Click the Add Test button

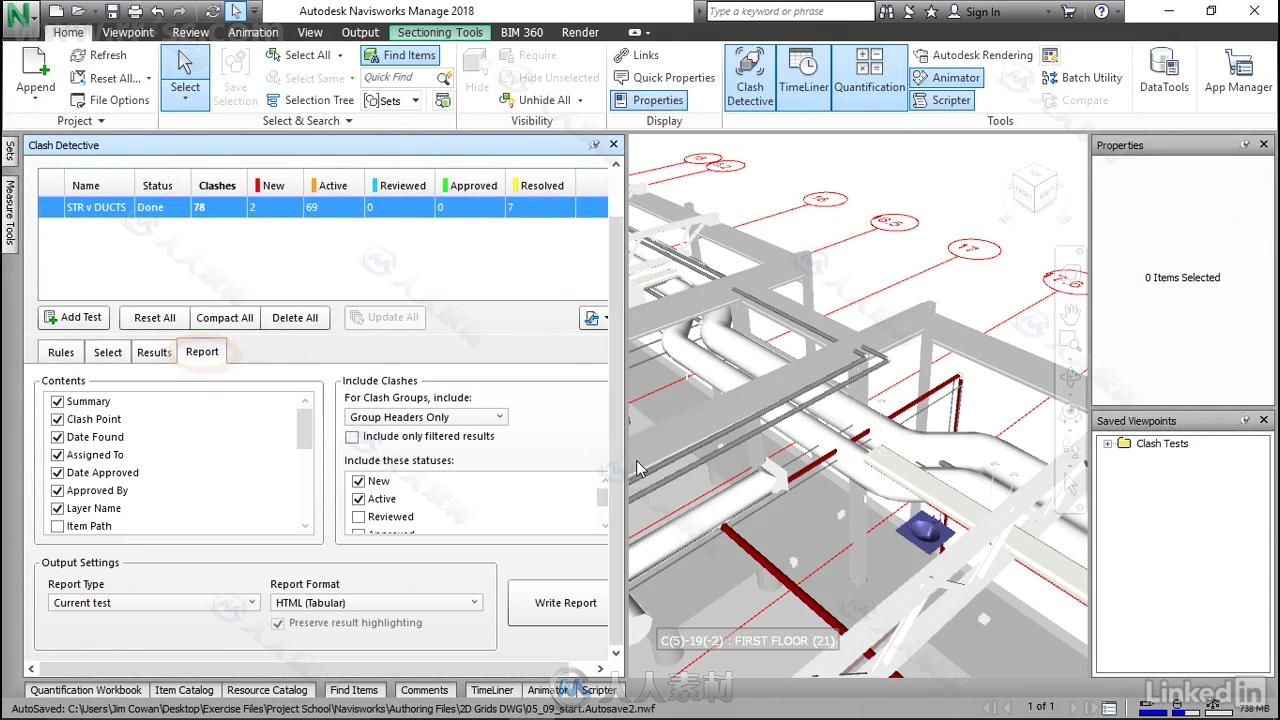point(74,317)
